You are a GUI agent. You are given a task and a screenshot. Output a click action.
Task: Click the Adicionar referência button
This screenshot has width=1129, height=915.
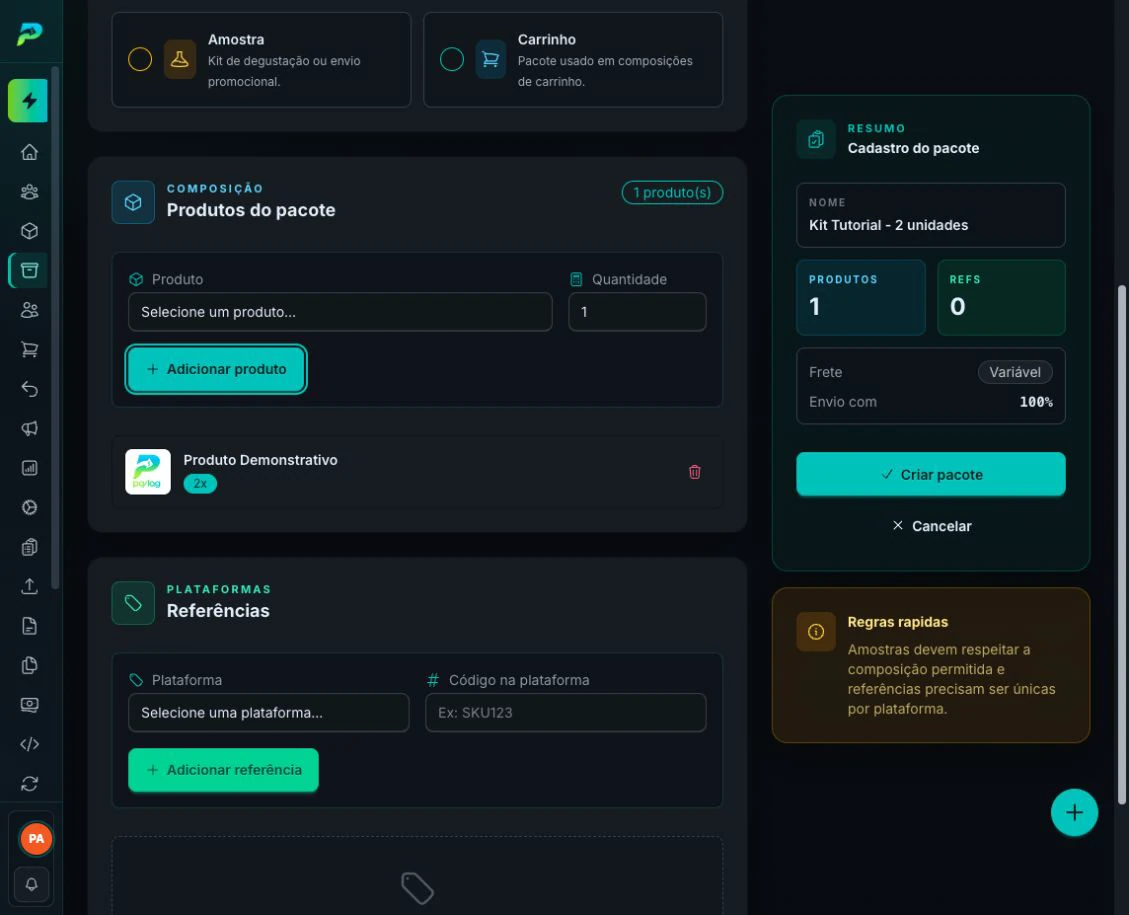(223, 770)
